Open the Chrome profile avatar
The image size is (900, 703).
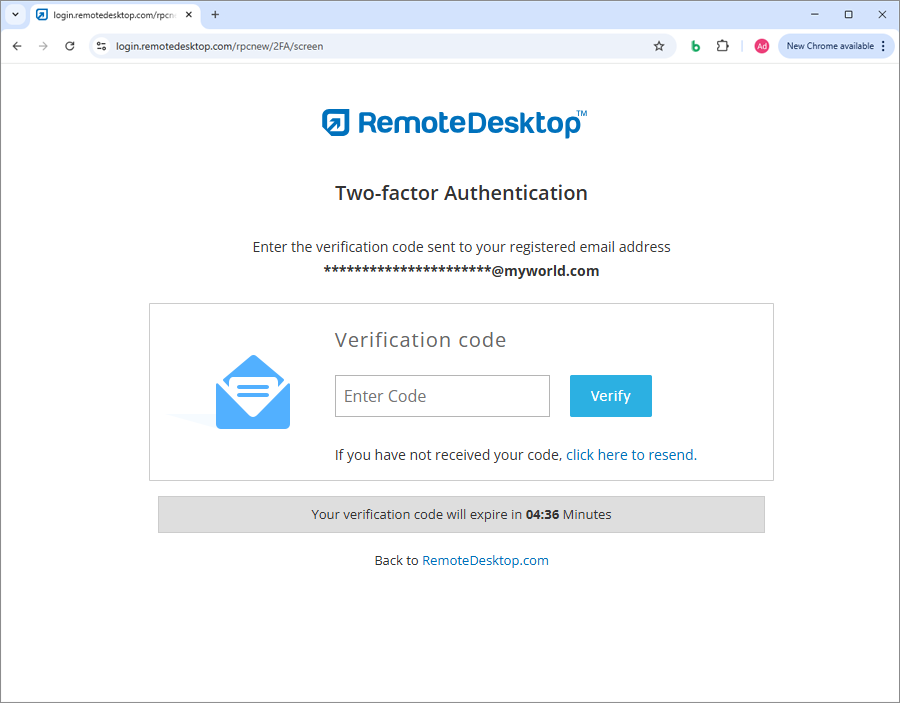762,46
